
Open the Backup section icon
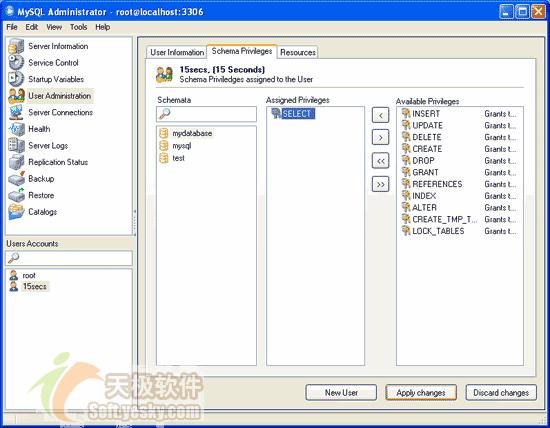click(16, 179)
